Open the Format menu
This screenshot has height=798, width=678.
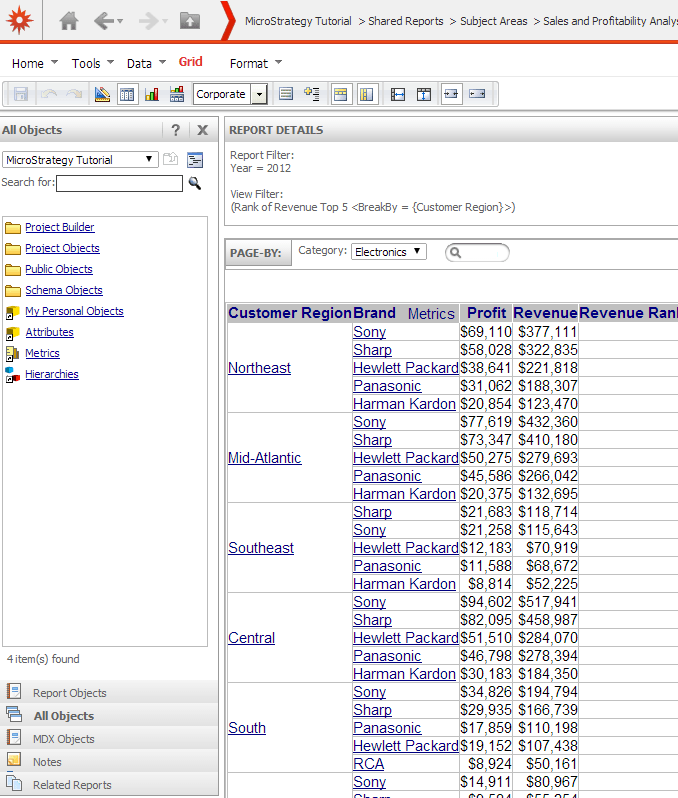248,63
